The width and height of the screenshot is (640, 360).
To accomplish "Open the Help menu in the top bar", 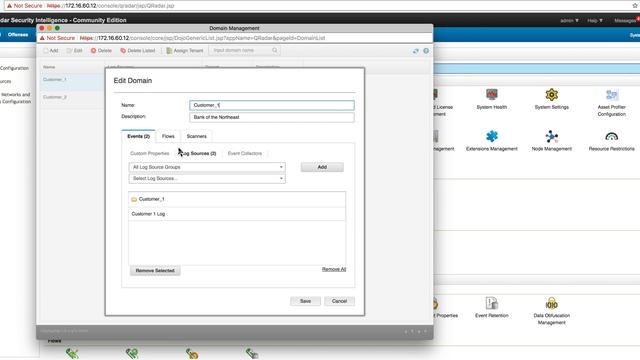I will coord(595,20).
